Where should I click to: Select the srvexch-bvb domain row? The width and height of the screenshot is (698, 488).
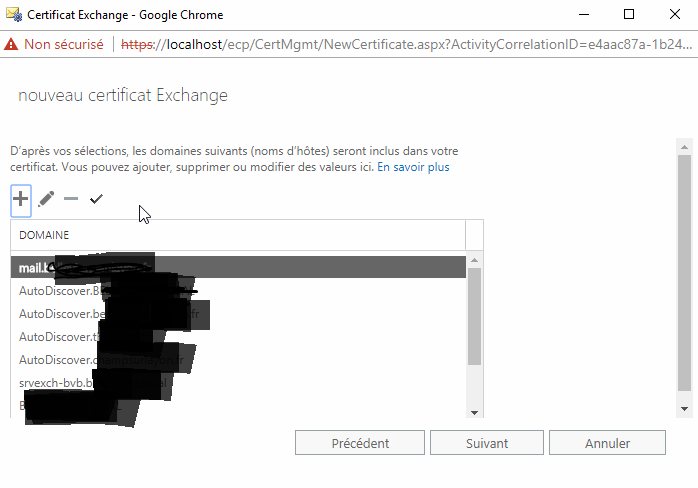pos(238,382)
